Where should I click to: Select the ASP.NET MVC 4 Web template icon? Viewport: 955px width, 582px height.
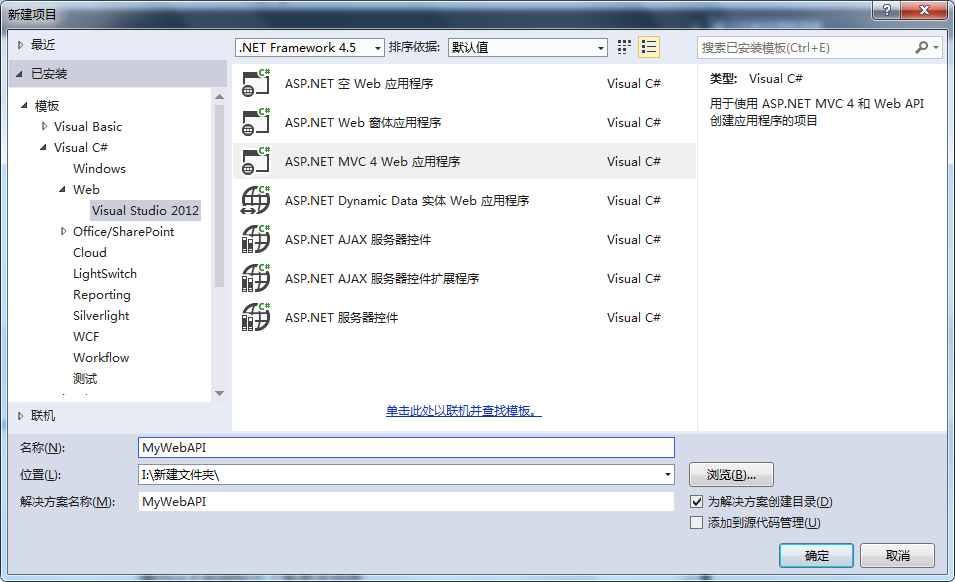256,162
